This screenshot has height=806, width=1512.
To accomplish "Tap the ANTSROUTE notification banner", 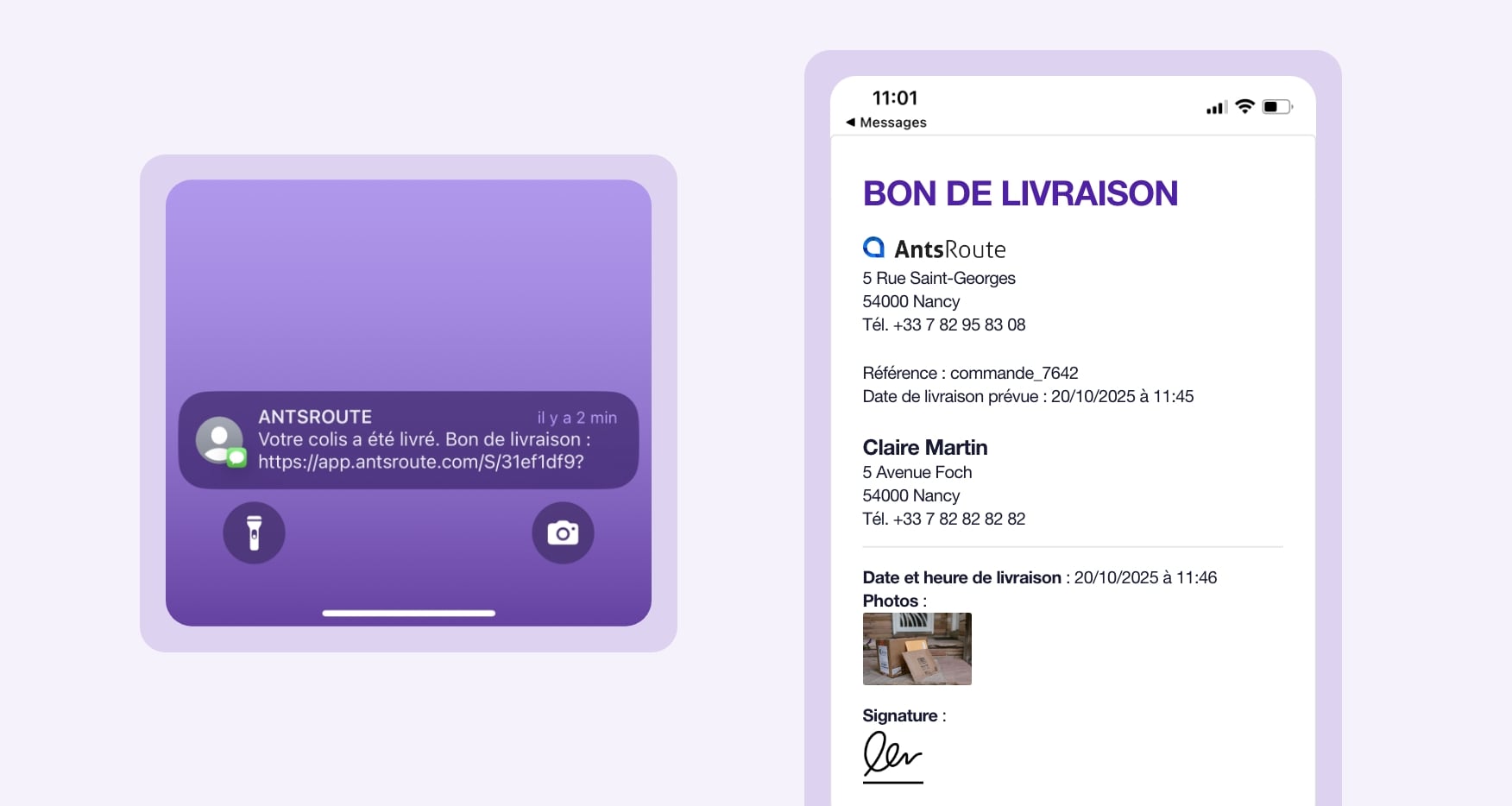I will [408, 440].
